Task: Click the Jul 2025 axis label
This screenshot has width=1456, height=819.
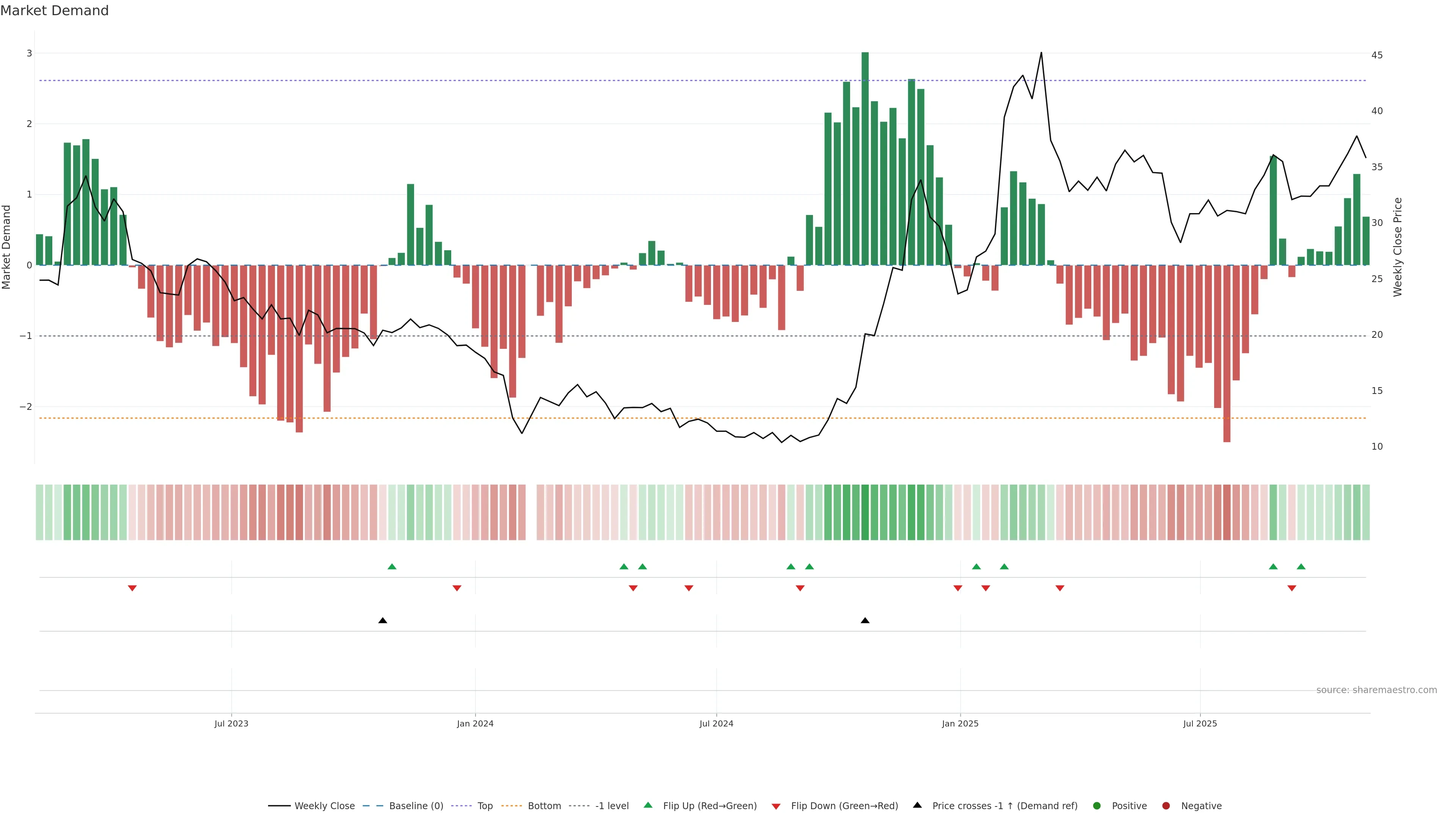Action: (1200, 723)
